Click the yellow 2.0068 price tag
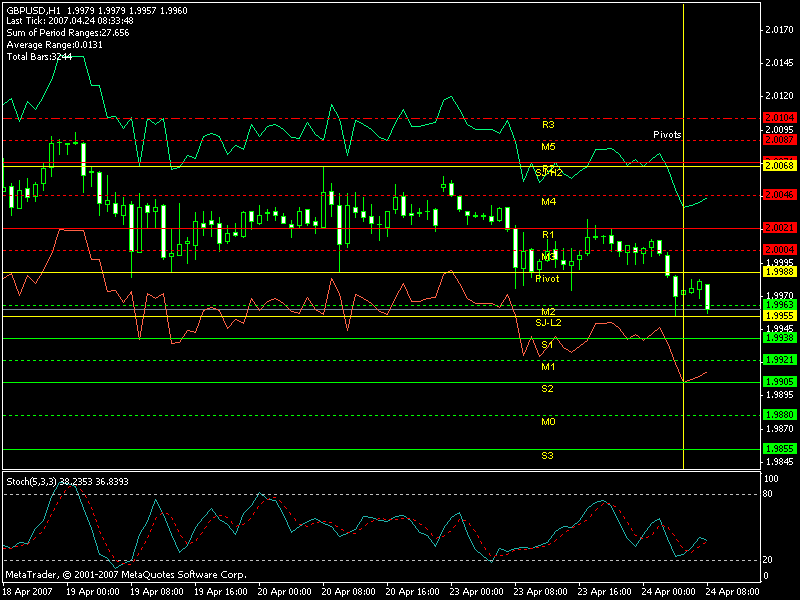 [778, 164]
